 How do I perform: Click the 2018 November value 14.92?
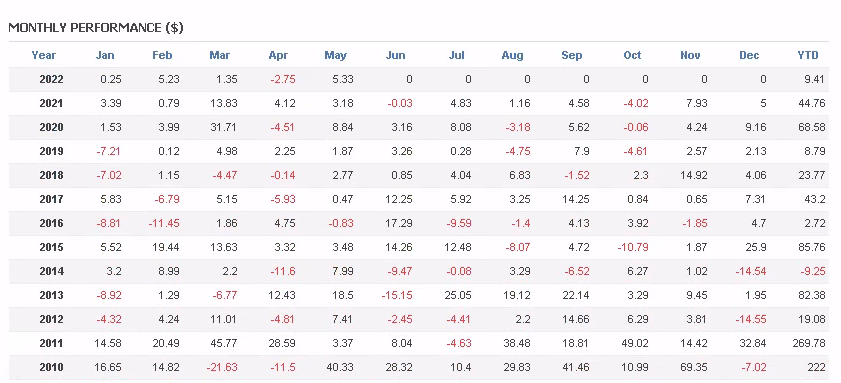694,175
